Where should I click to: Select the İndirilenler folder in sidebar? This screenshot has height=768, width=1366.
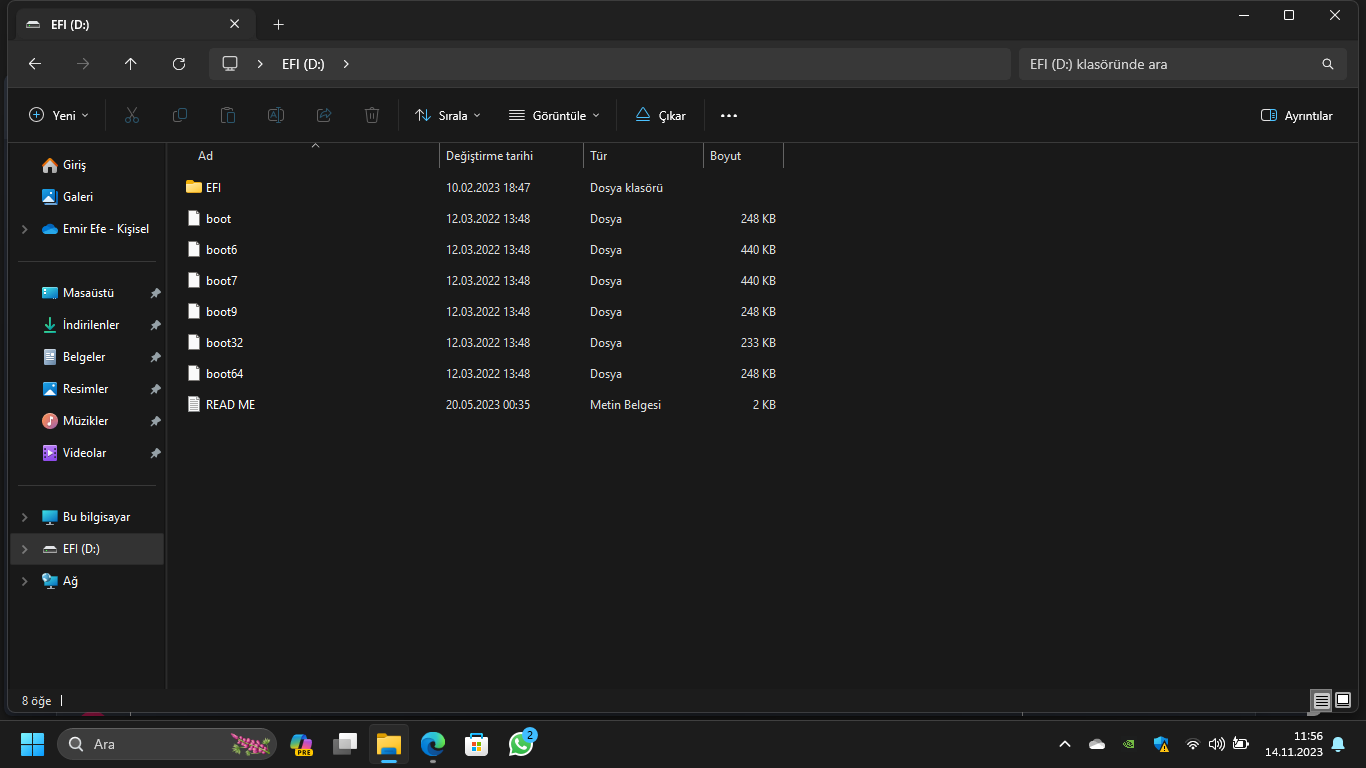[x=90, y=325]
